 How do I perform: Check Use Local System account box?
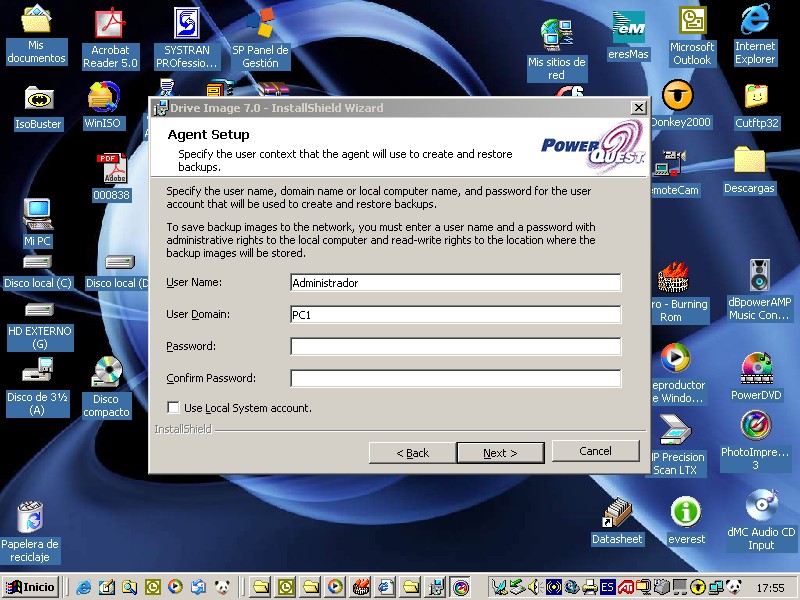pos(173,408)
